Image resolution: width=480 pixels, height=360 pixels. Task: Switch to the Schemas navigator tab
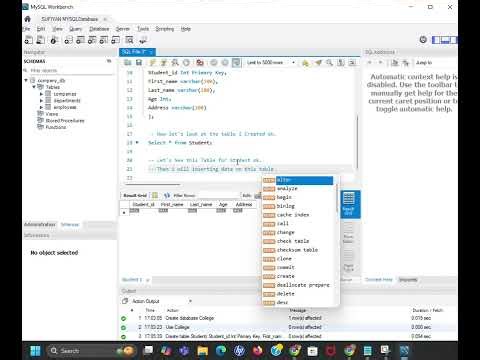tap(70, 224)
